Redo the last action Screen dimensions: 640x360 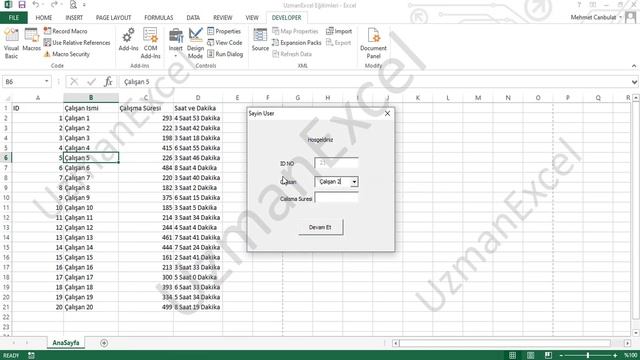click(x=54, y=5)
